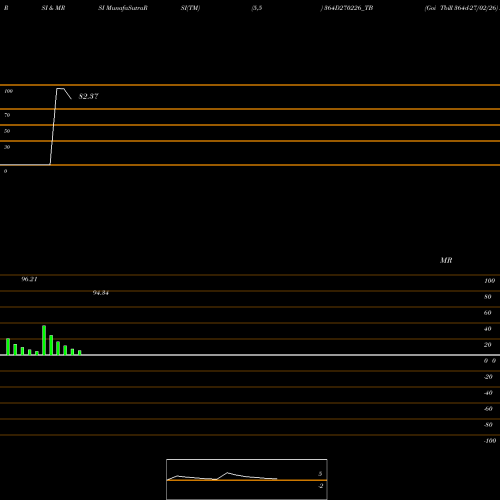
Task: Click the '364D270226_TB' symbol text
Action: 348,8
